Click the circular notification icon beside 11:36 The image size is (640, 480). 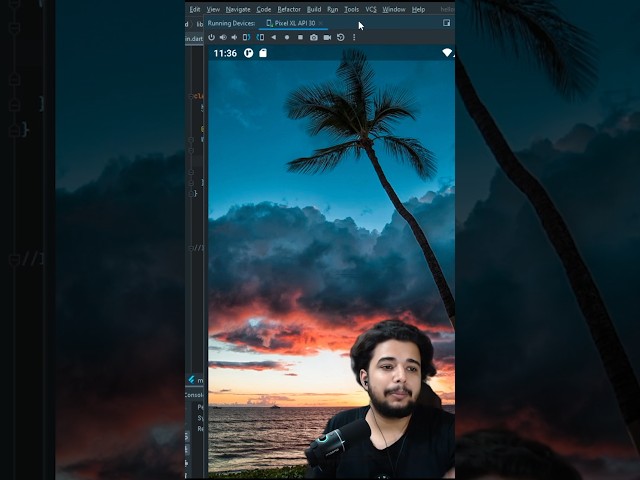249,53
